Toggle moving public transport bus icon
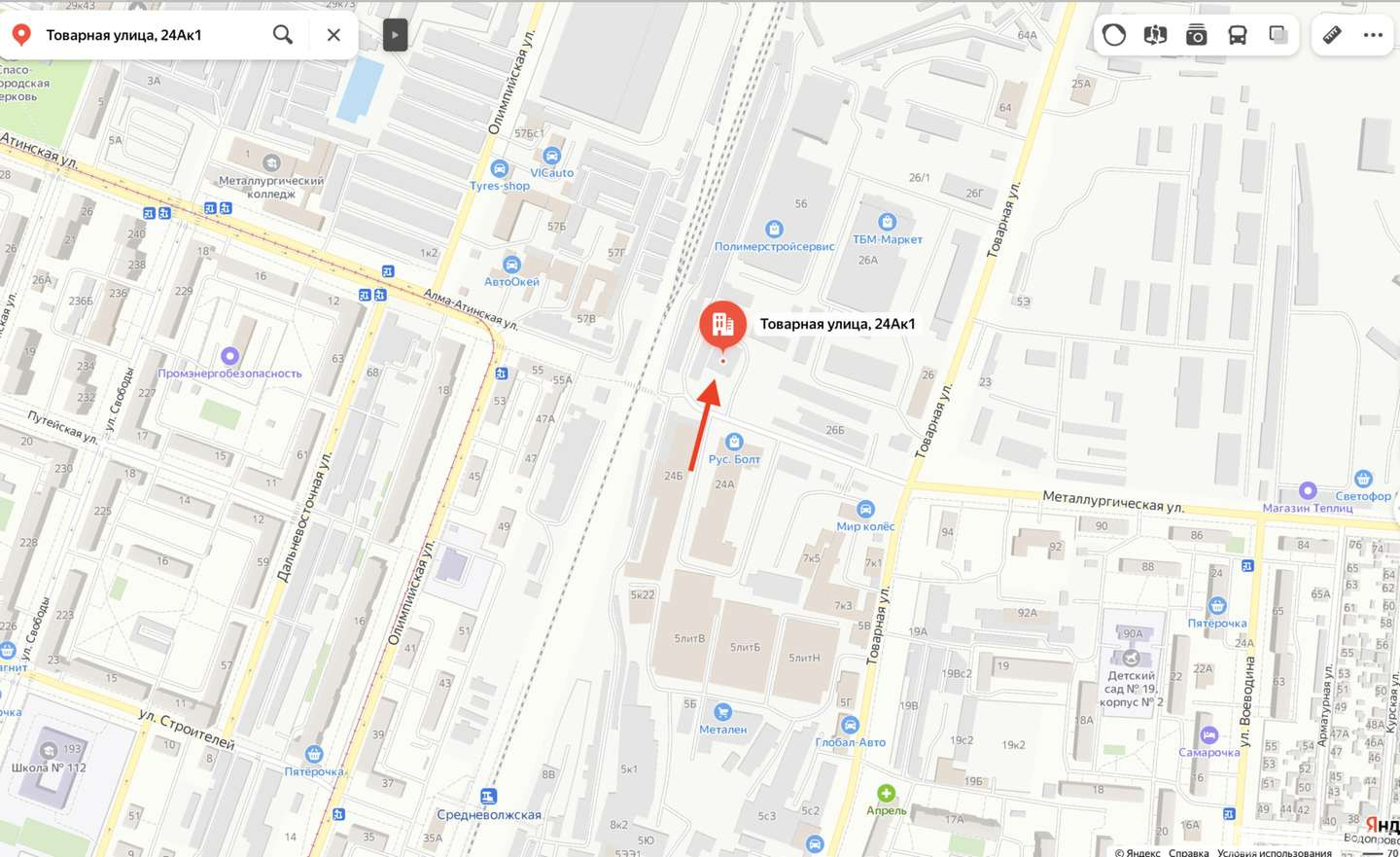The image size is (1400, 857). (x=1238, y=35)
